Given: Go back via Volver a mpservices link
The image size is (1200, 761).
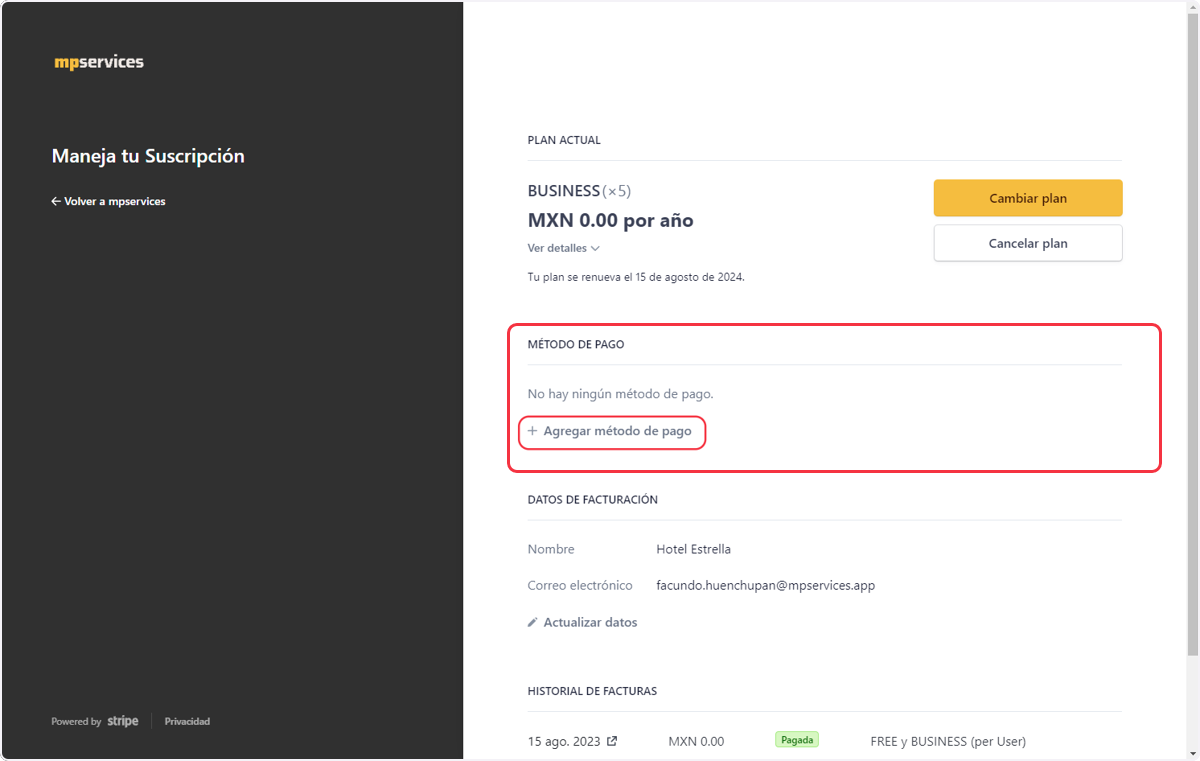Looking at the screenshot, I should tap(108, 201).
